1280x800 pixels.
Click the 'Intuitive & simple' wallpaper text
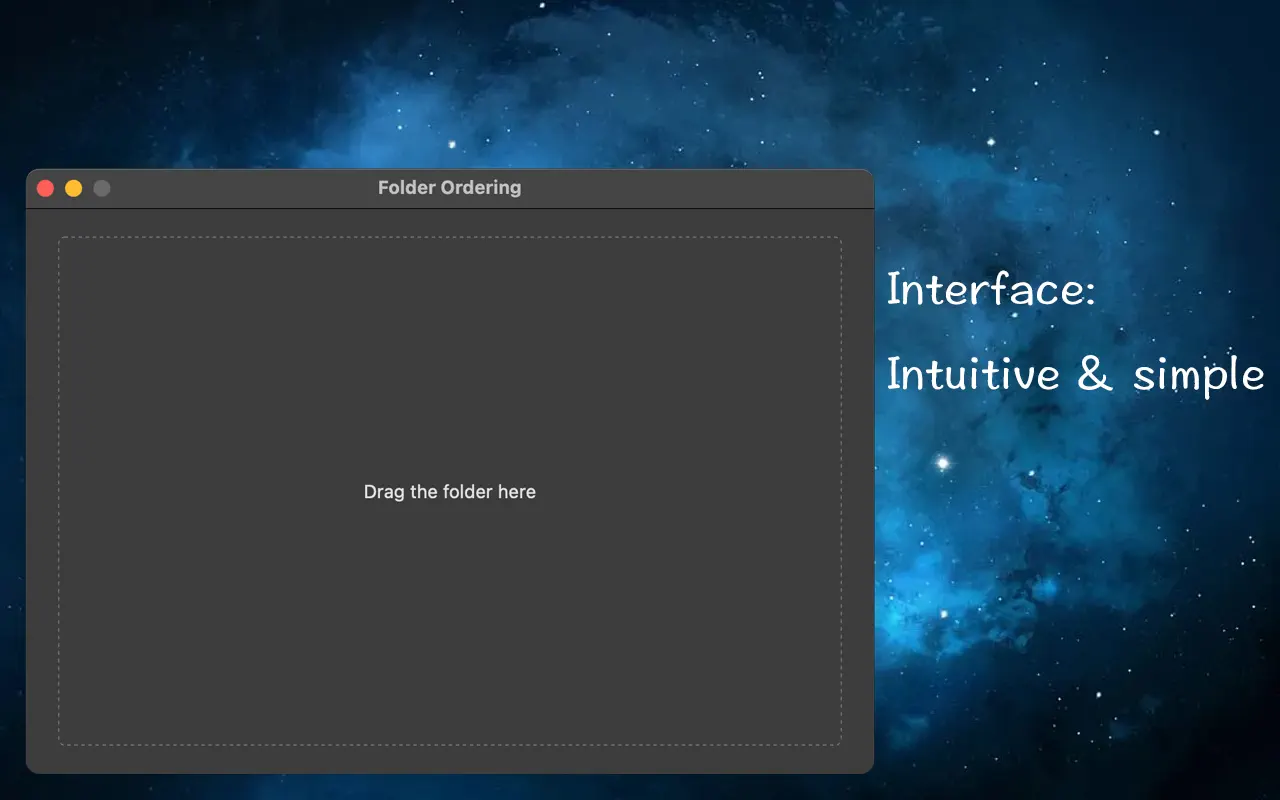coord(1074,375)
